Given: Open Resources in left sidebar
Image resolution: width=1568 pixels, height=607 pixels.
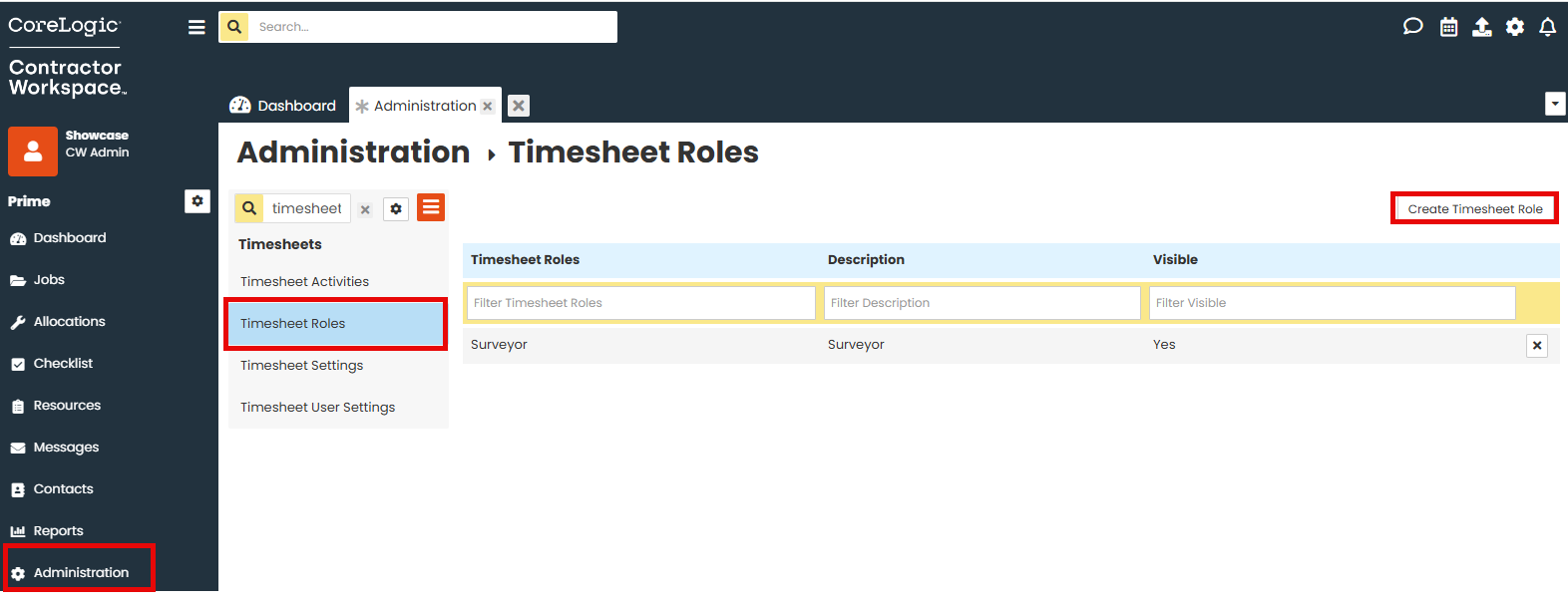Looking at the screenshot, I should point(67,405).
